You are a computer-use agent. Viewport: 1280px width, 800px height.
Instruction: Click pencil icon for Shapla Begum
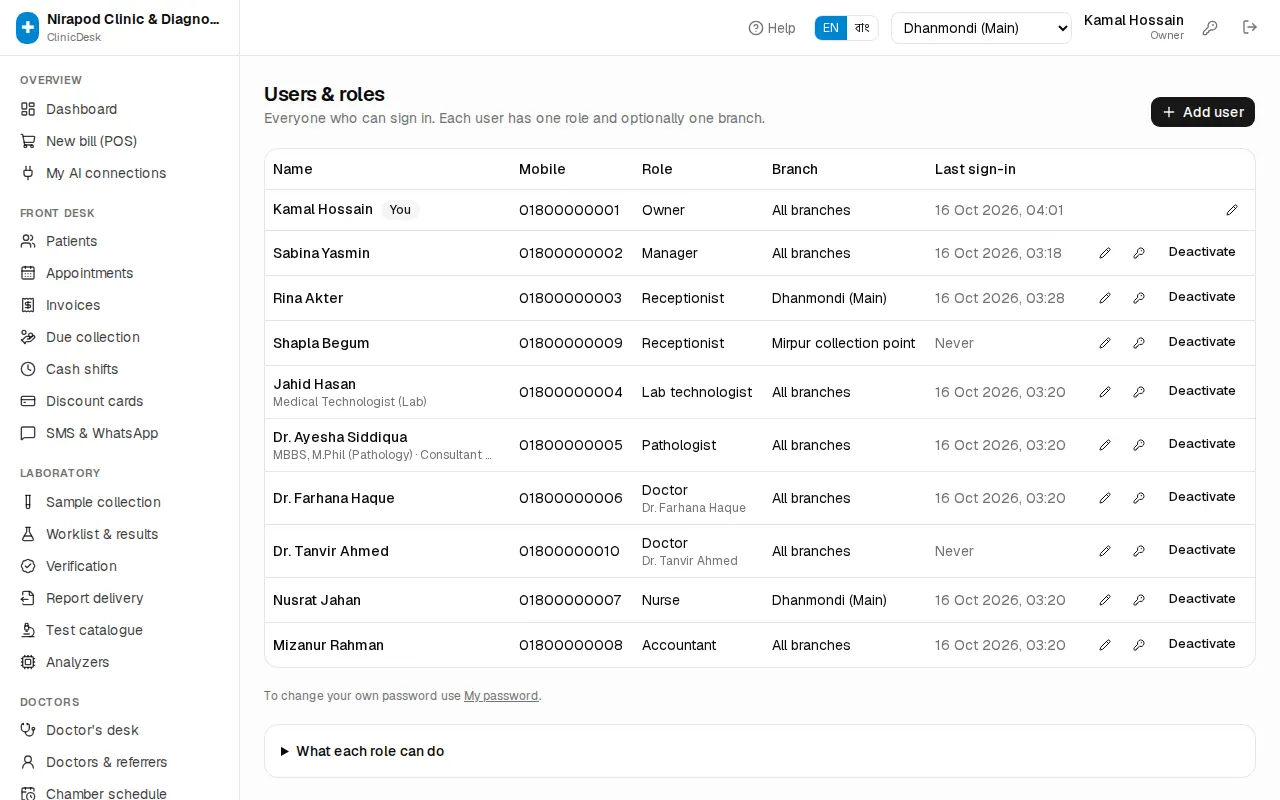click(1105, 343)
